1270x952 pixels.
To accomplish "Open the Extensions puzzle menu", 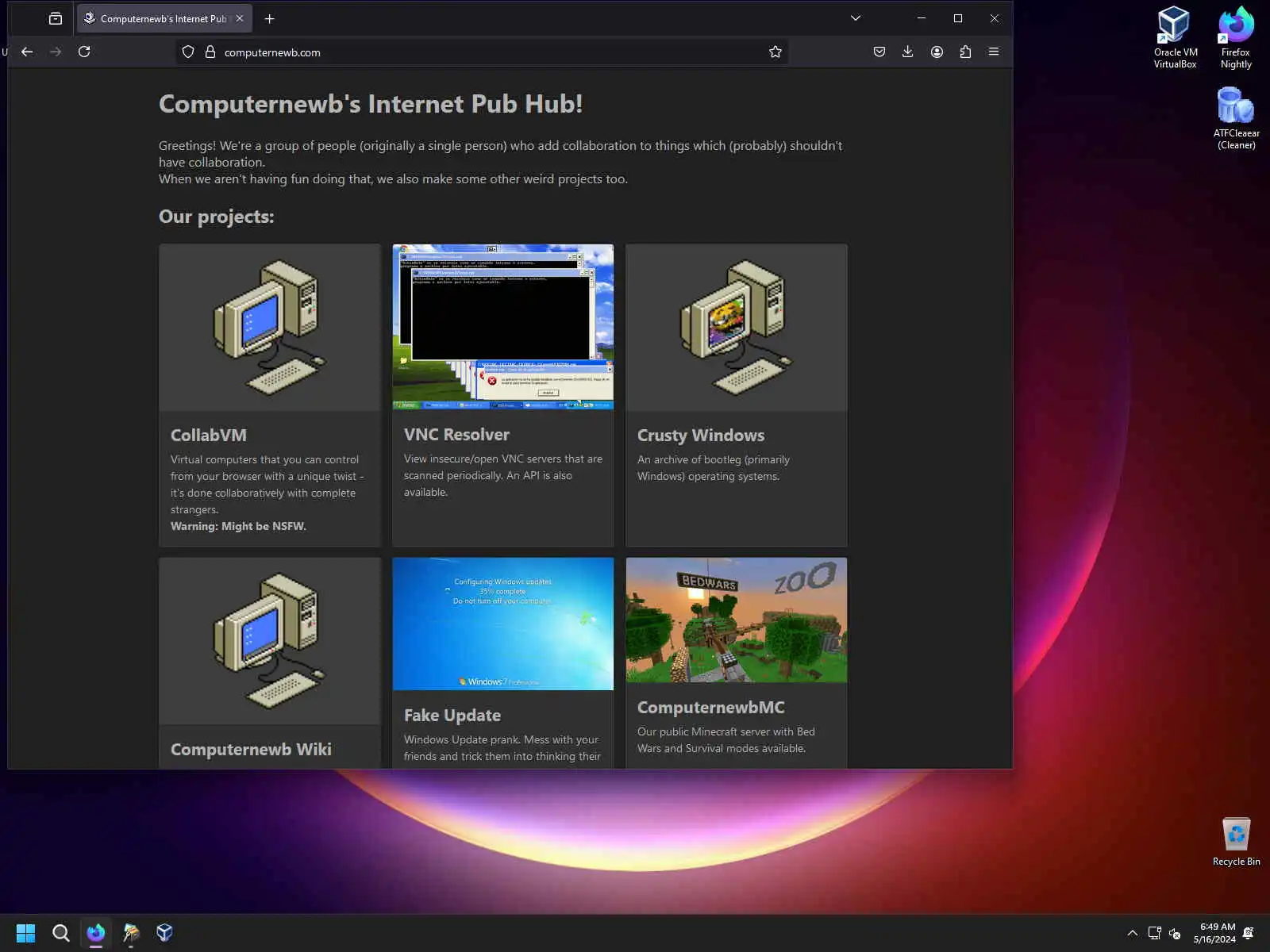I will pyautogui.click(x=965, y=52).
